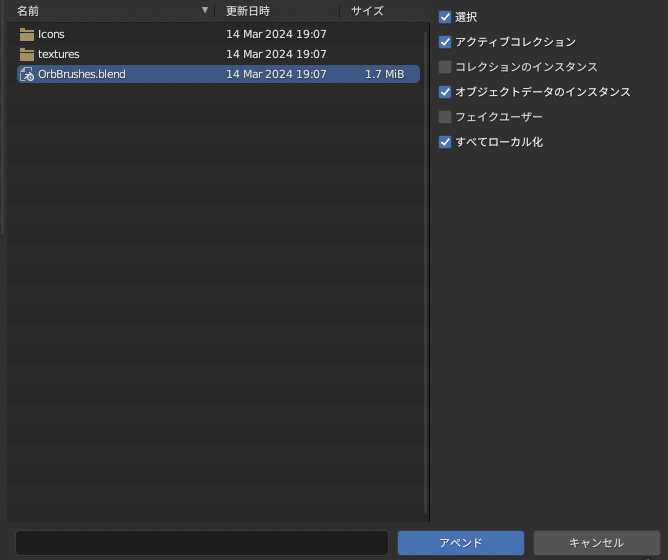Click the フェイクユーザー label text
The height and width of the screenshot is (560, 668).
click(x=499, y=117)
